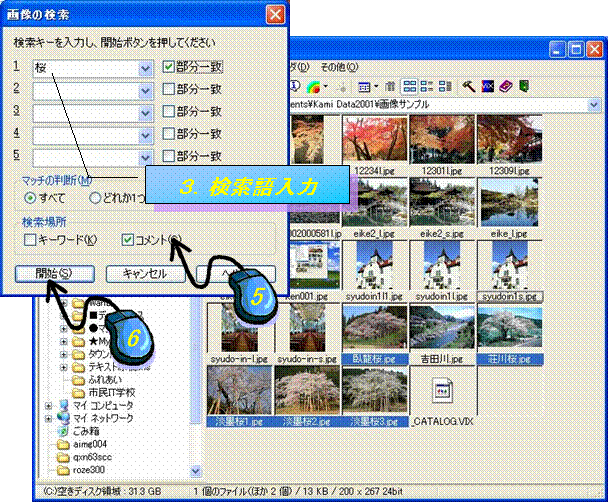The width and height of the screenshot is (608, 502).
Task: Open the dropdown for search key 1
Action: pyautogui.click(x=146, y=69)
